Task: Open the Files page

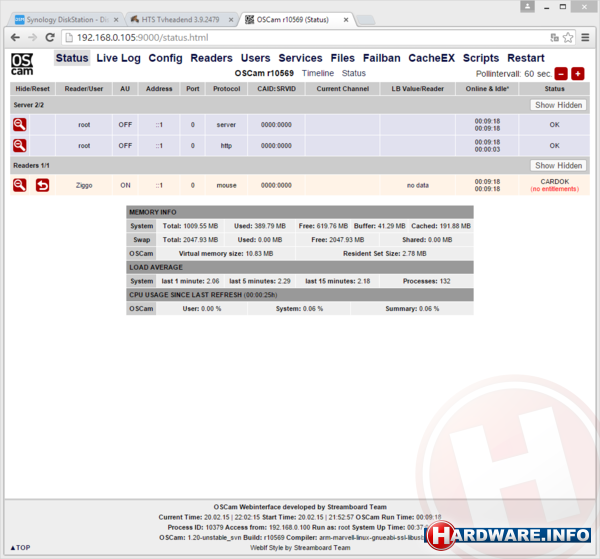Action: coord(342,58)
